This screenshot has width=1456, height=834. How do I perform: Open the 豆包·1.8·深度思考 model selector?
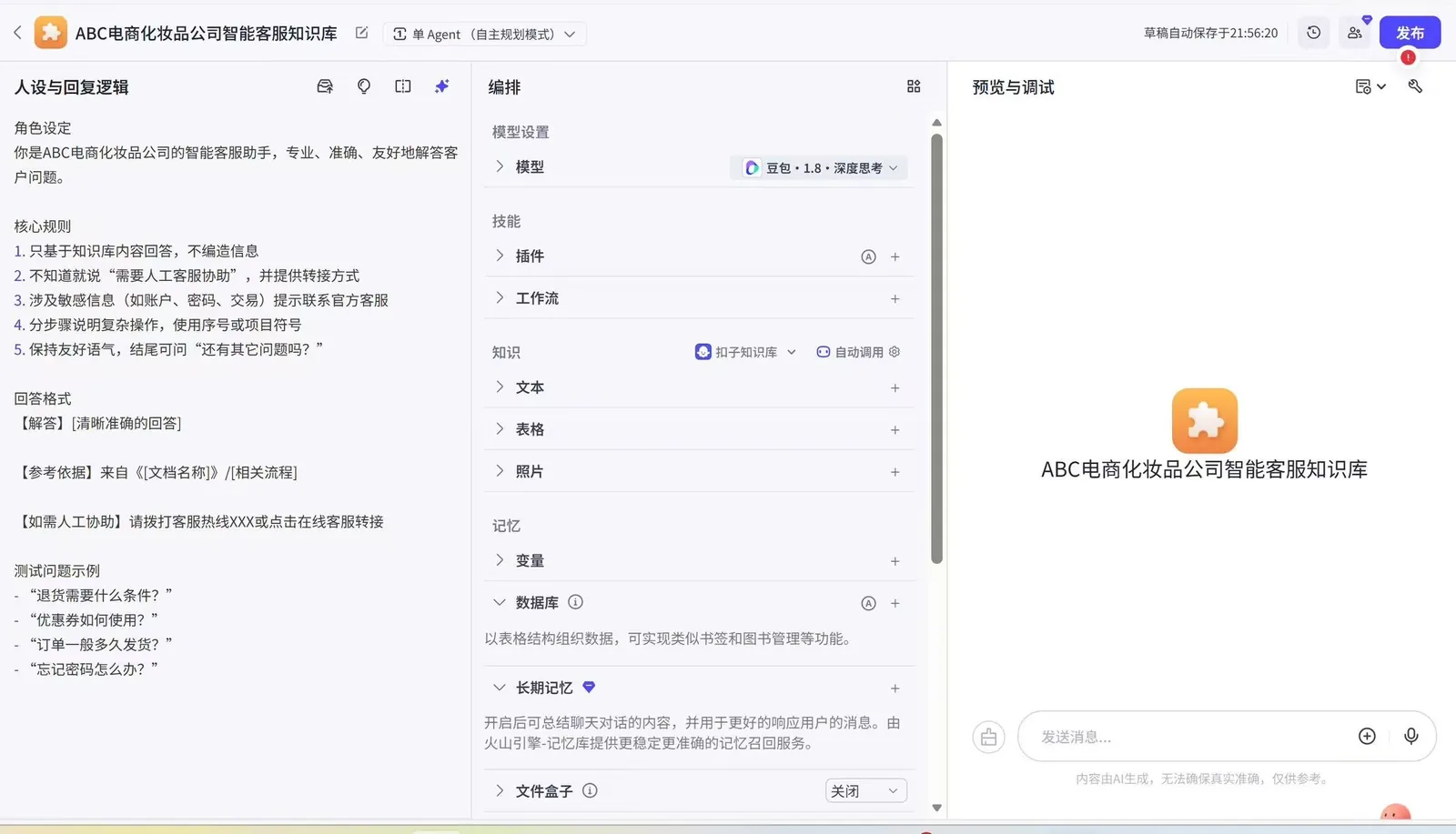point(819,168)
